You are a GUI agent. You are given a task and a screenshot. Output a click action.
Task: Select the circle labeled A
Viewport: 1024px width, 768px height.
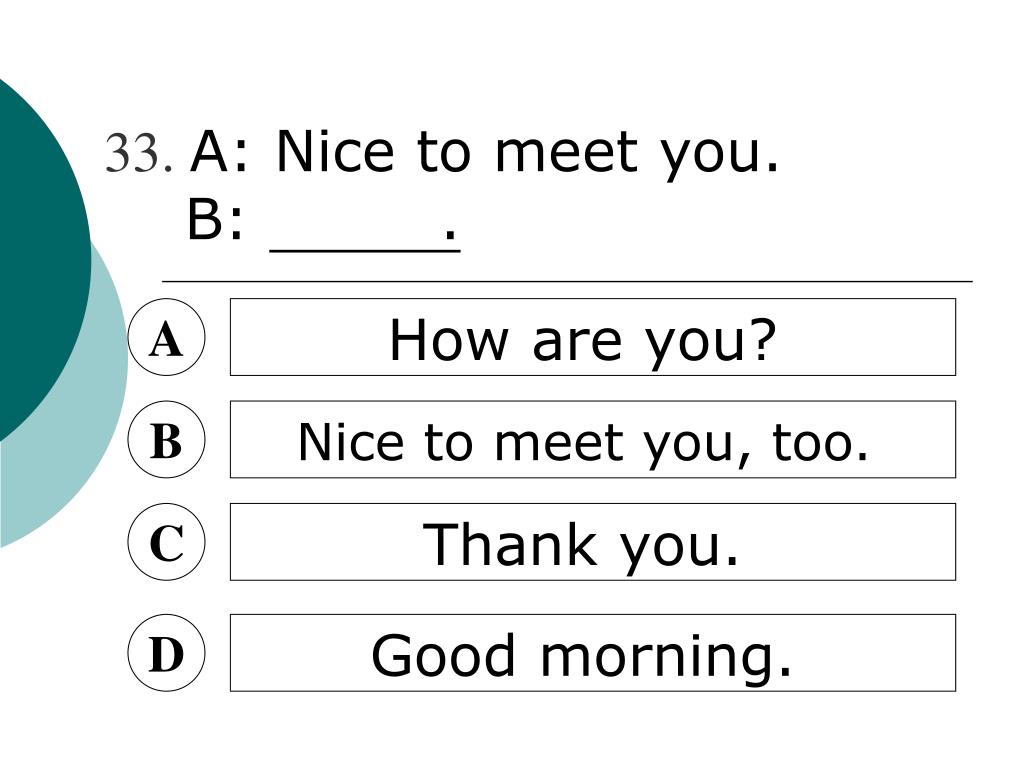tap(167, 337)
